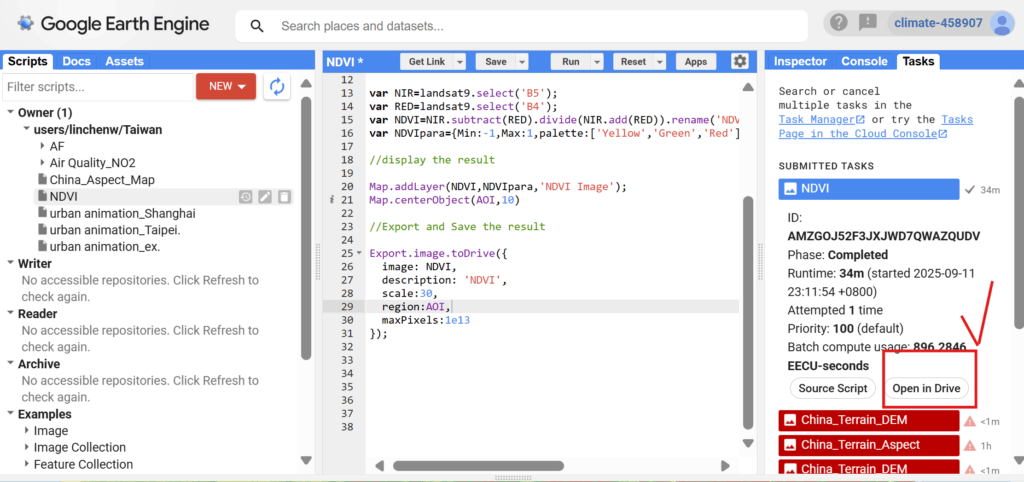Open the feedback speech bubble icon
This screenshot has width=1024, height=482.
(x=867, y=23)
